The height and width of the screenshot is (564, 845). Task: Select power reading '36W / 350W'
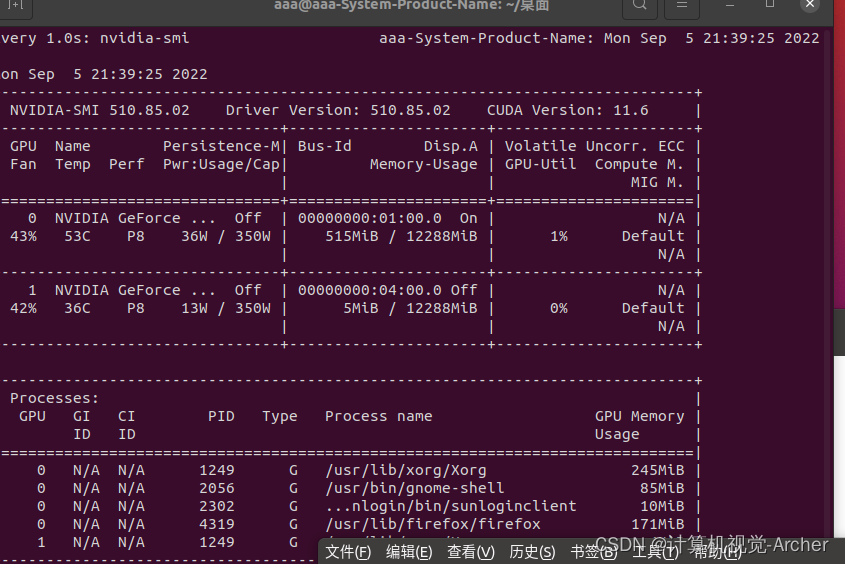click(x=226, y=236)
